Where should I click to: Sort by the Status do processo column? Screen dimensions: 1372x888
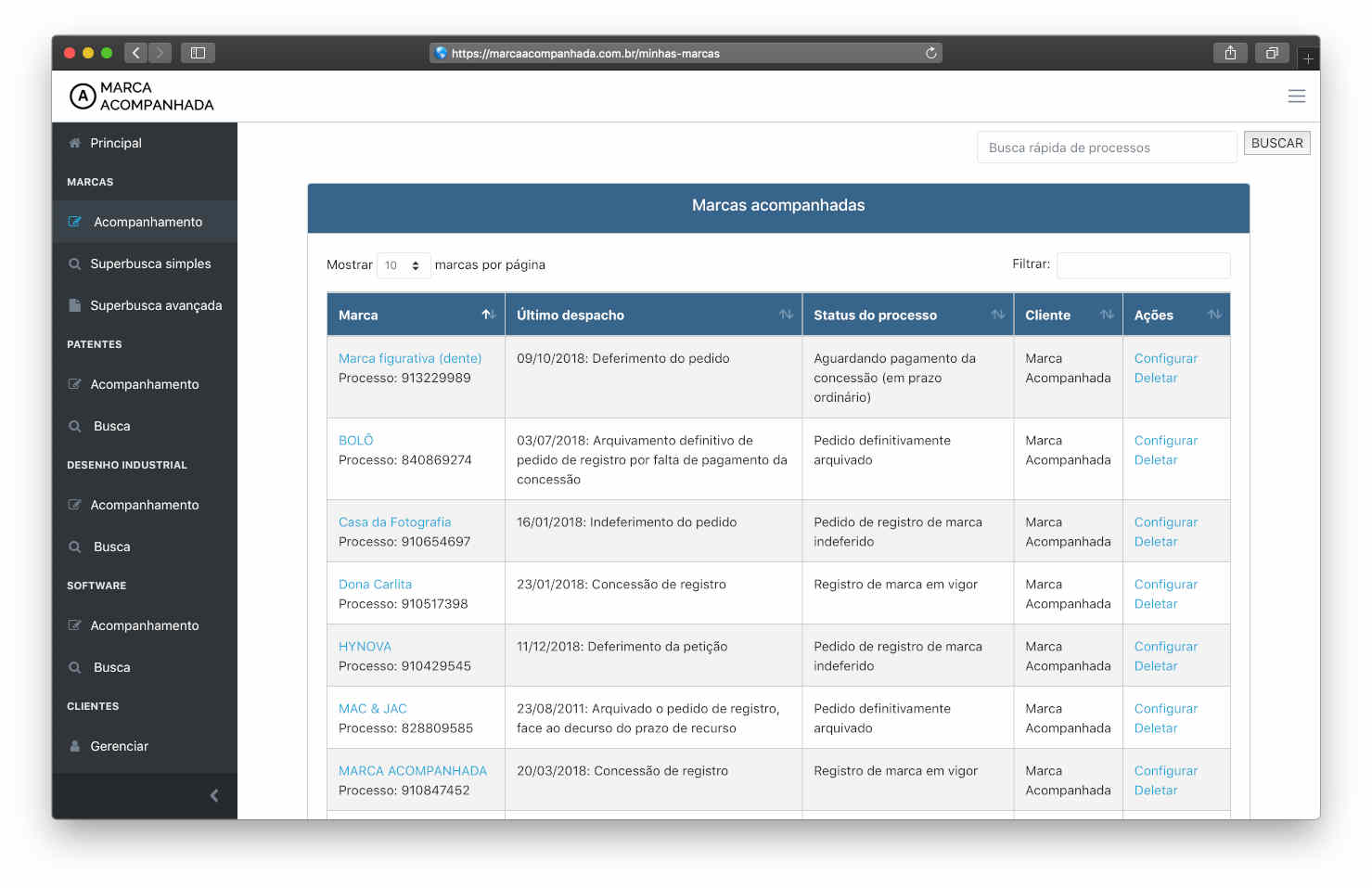(x=908, y=315)
